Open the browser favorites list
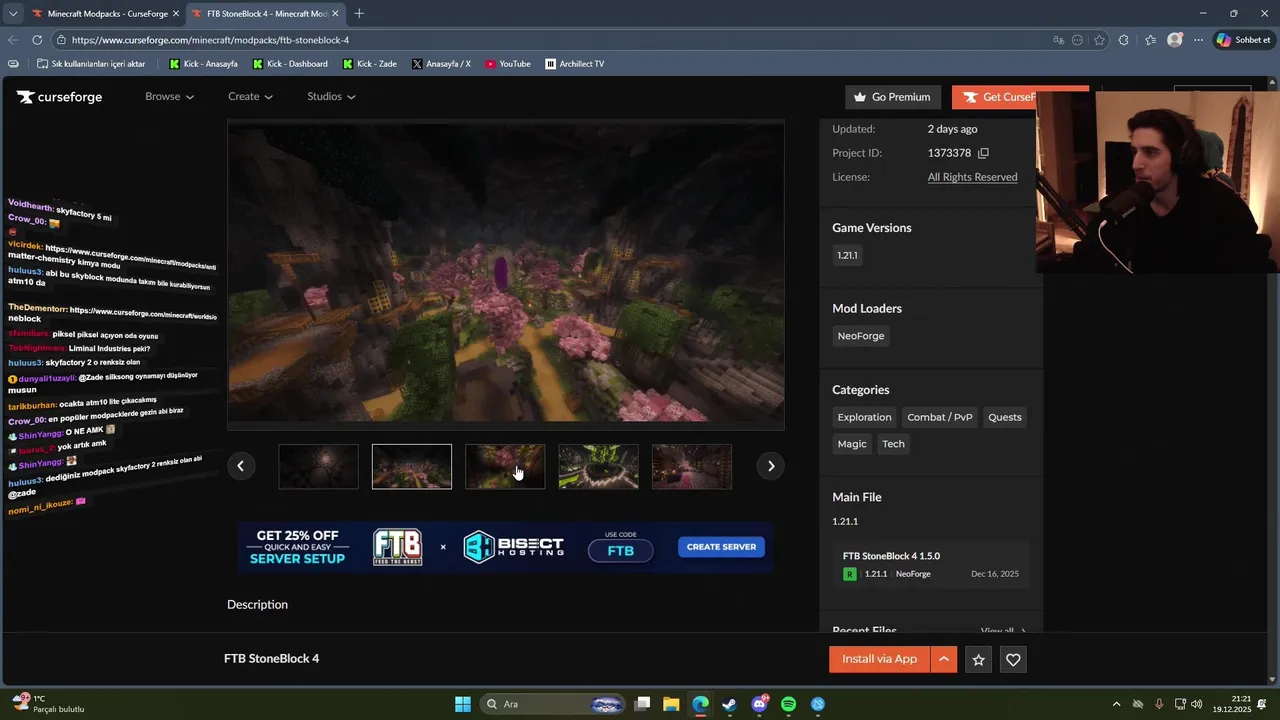1280x720 pixels. pyautogui.click(x=1150, y=40)
